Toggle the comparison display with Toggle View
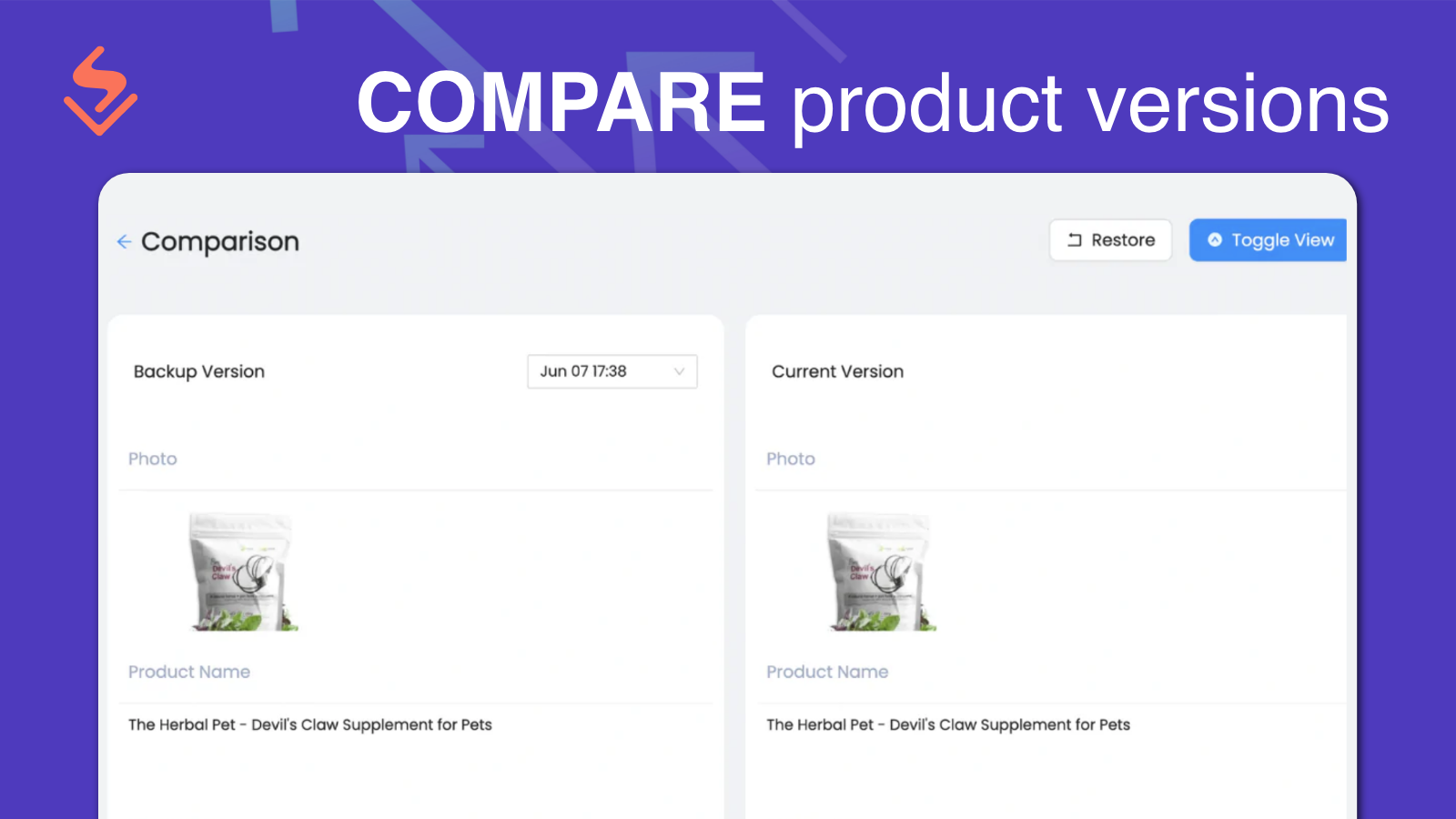 tap(1268, 240)
